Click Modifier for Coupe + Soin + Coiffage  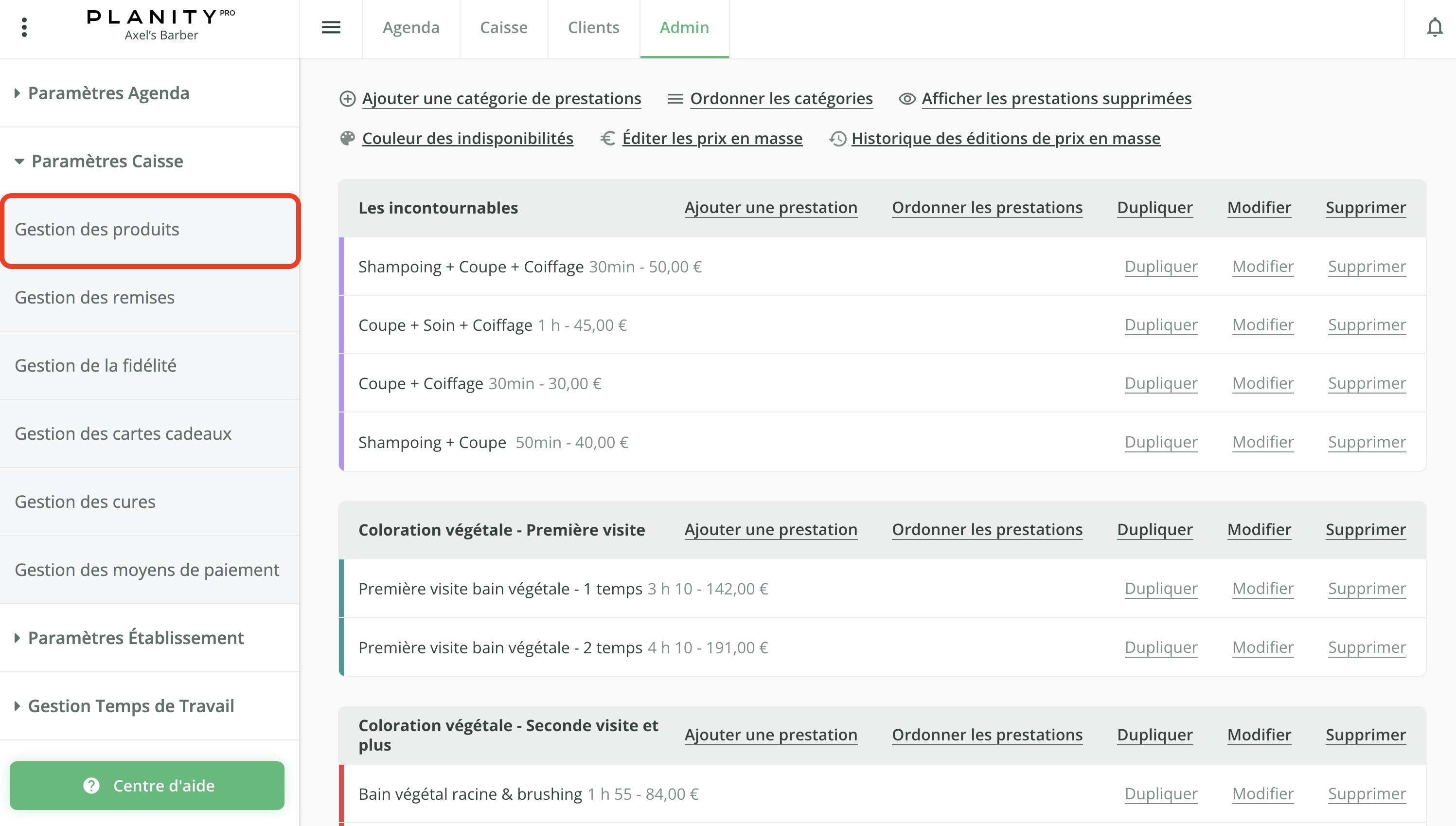coord(1262,324)
